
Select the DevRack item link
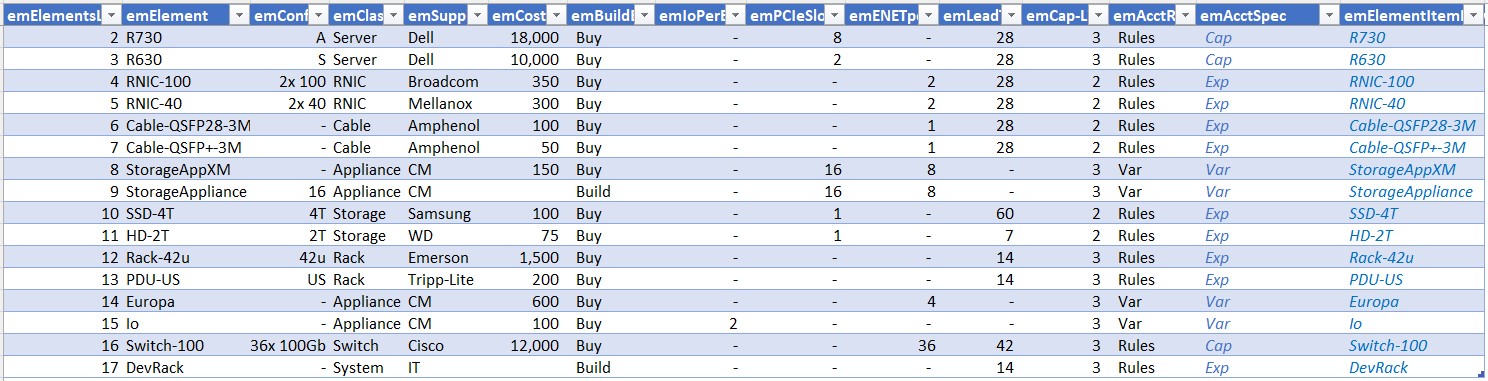(x=1378, y=368)
